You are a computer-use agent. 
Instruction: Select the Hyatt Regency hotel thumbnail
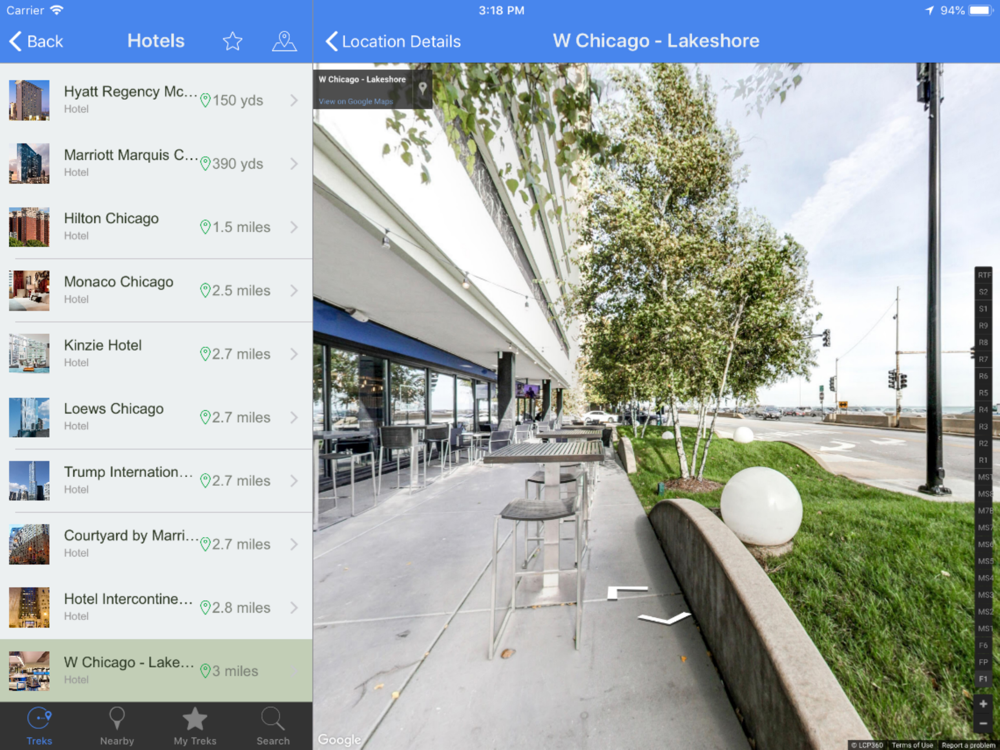(29, 100)
